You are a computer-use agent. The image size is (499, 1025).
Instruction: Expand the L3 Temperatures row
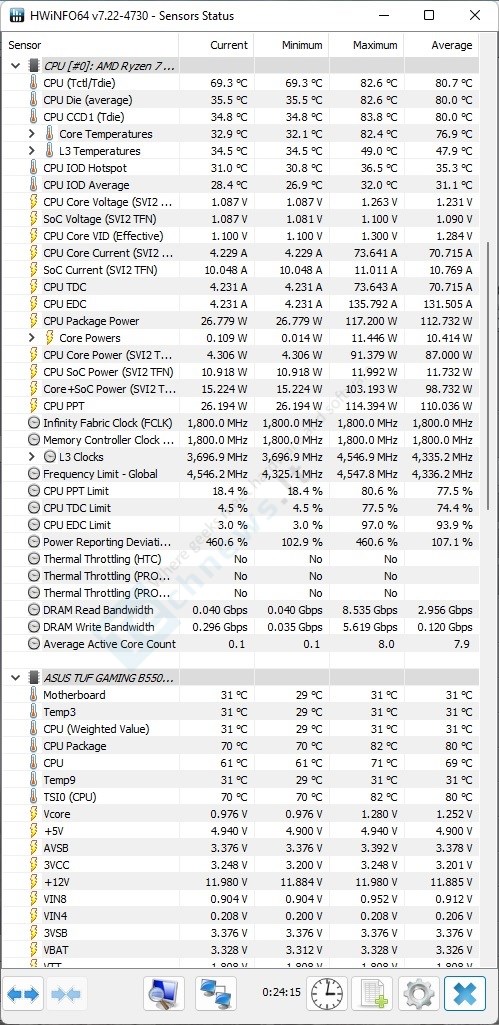coord(31,151)
